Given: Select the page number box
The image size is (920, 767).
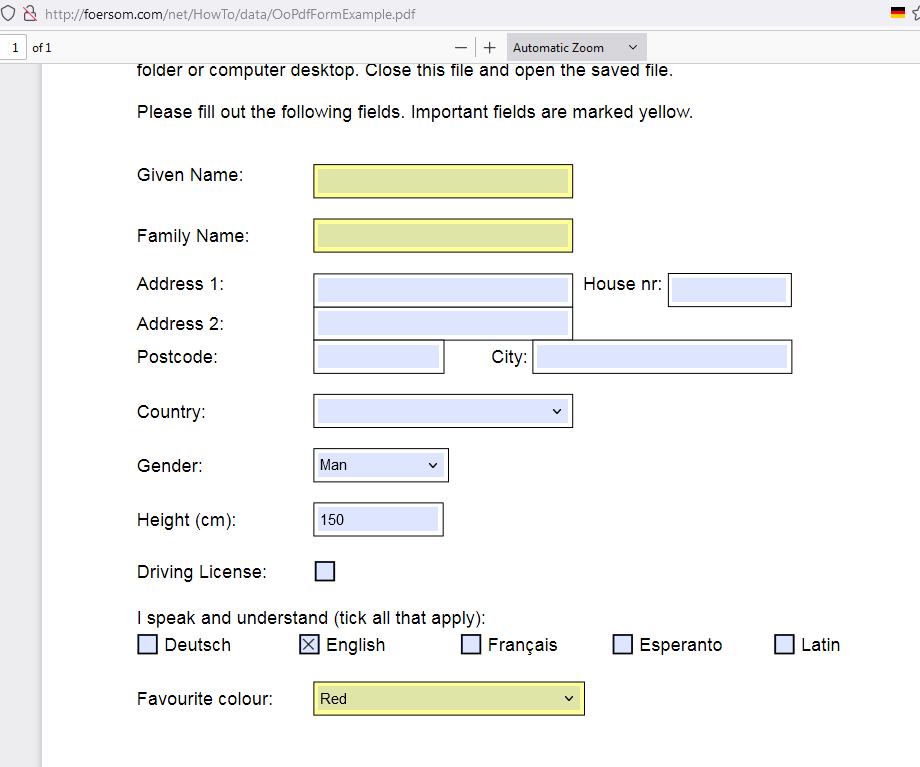Looking at the screenshot, I should click(14, 47).
